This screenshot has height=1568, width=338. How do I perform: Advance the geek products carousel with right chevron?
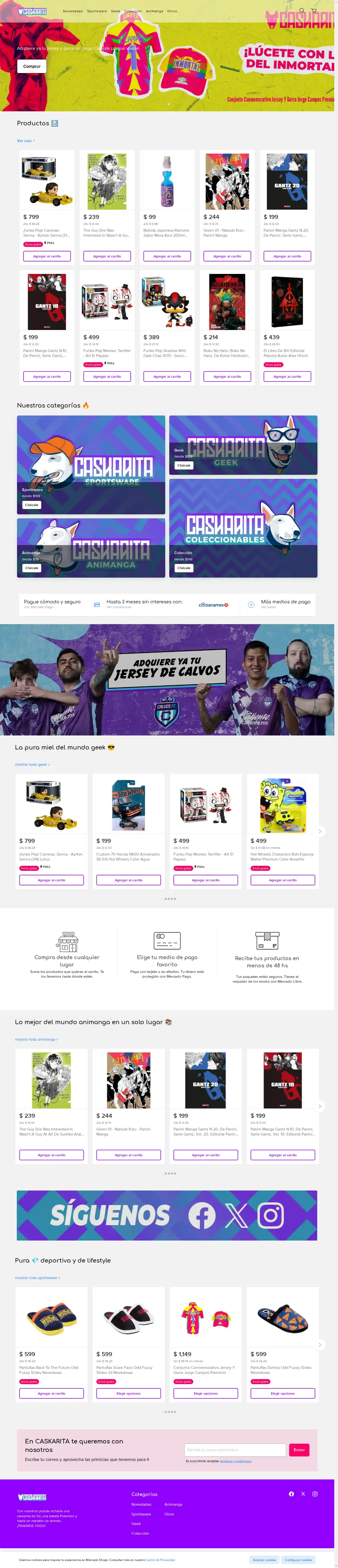point(320,831)
